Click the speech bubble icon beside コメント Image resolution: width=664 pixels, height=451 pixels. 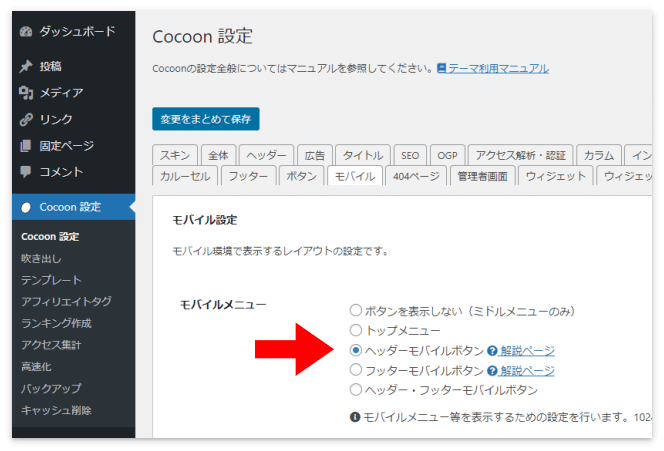pyautogui.click(x=25, y=172)
